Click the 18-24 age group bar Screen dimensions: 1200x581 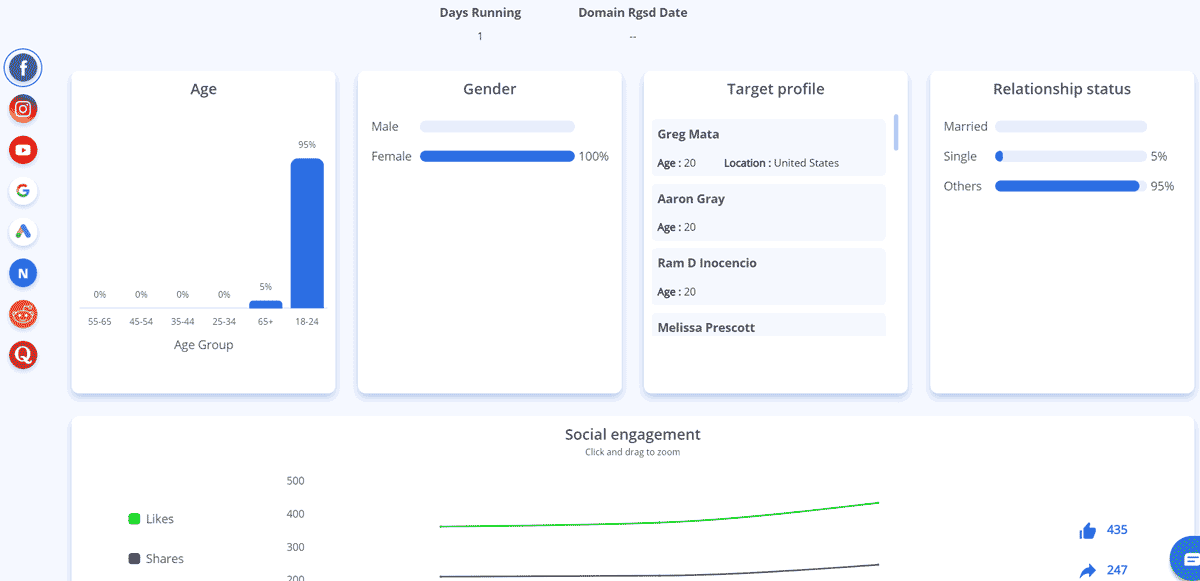[307, 233]
